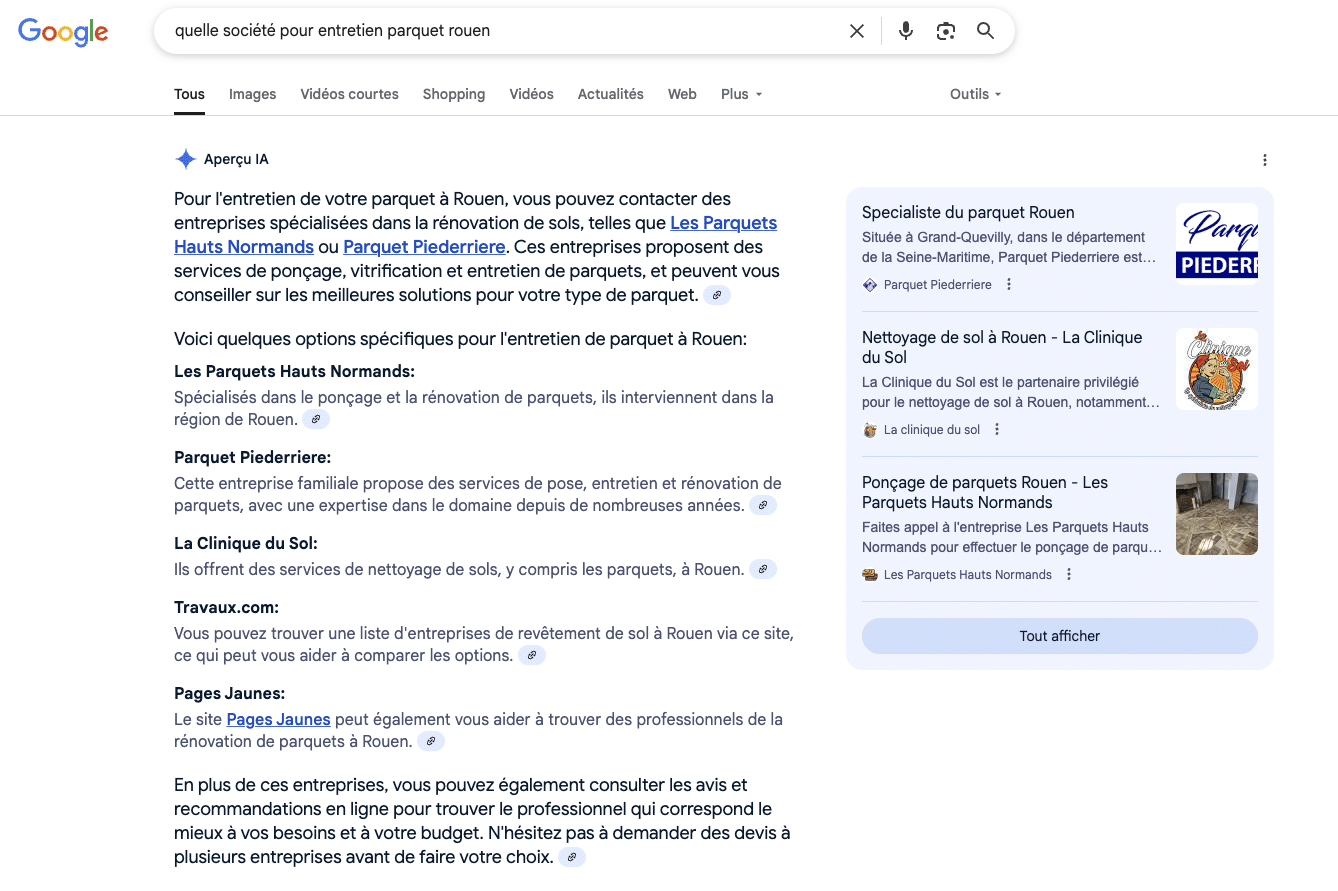Image resolution: width=1338 pixels, height=891 pixels.
Task: Click the Tout afficher button
Action: point(1059,636)
